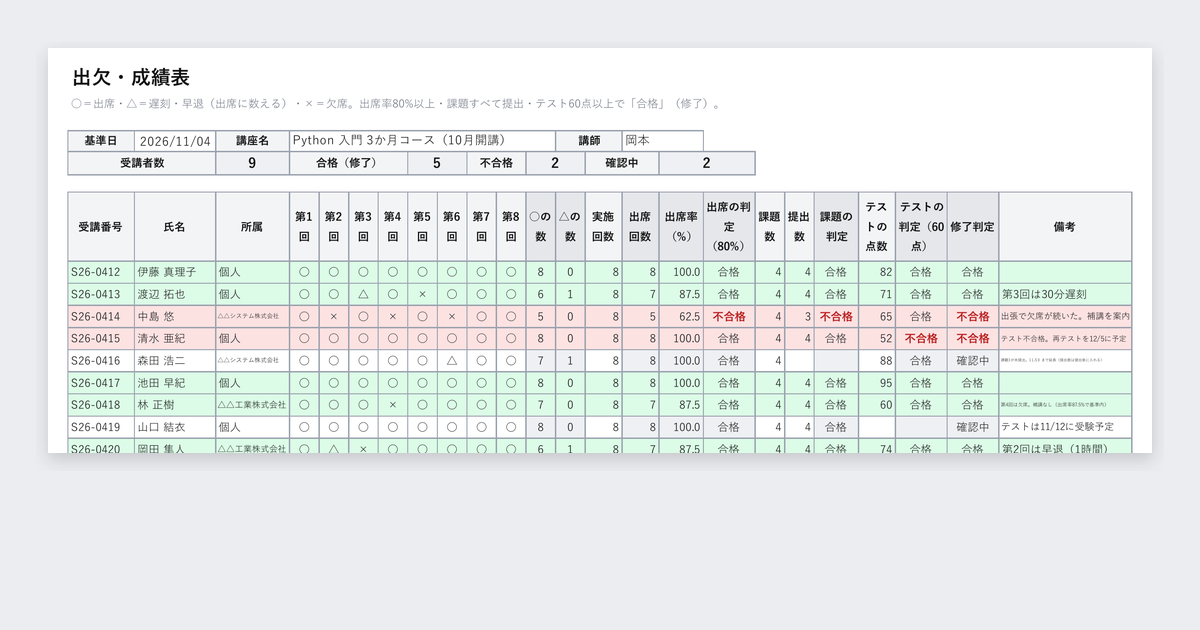Click the name "林 正樹"

(157, 404)
